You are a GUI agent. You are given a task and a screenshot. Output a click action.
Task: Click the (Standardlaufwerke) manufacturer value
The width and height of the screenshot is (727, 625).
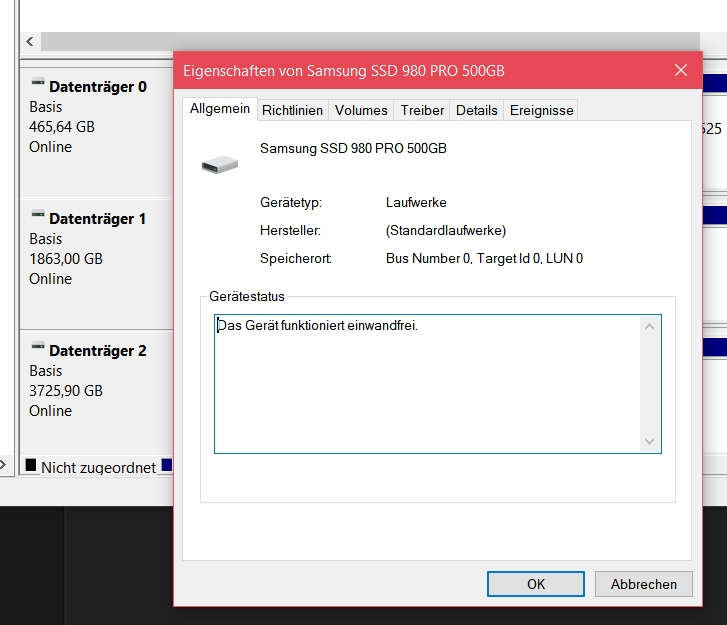click(446, 230)
